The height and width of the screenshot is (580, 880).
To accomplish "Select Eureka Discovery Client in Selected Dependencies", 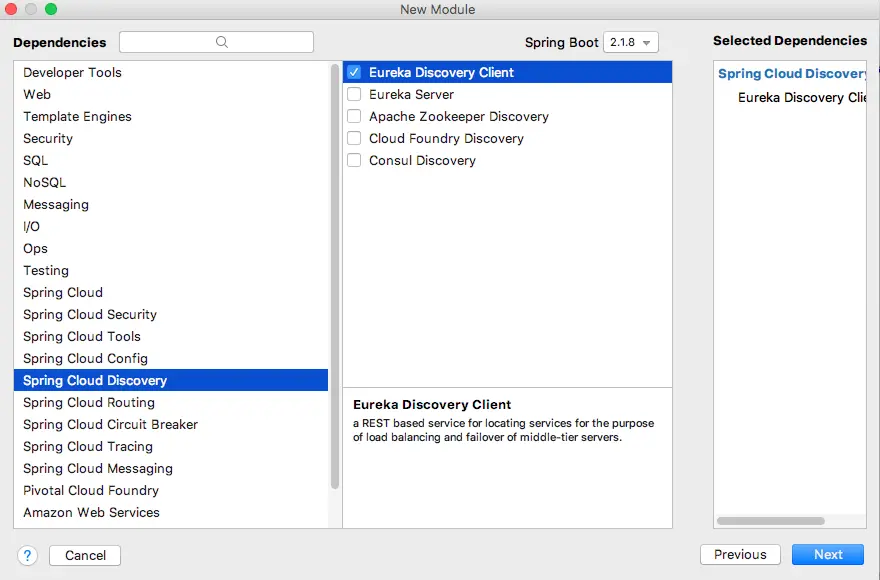I will click(802, 97).
